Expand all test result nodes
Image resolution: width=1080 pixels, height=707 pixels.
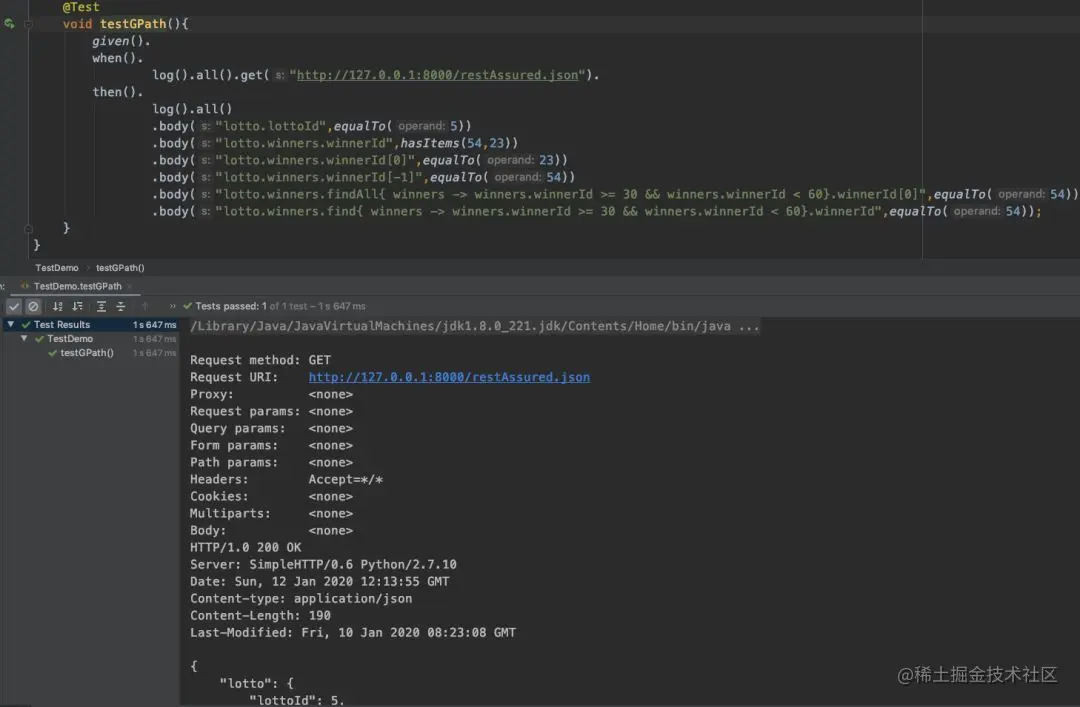tap(101, 306)
